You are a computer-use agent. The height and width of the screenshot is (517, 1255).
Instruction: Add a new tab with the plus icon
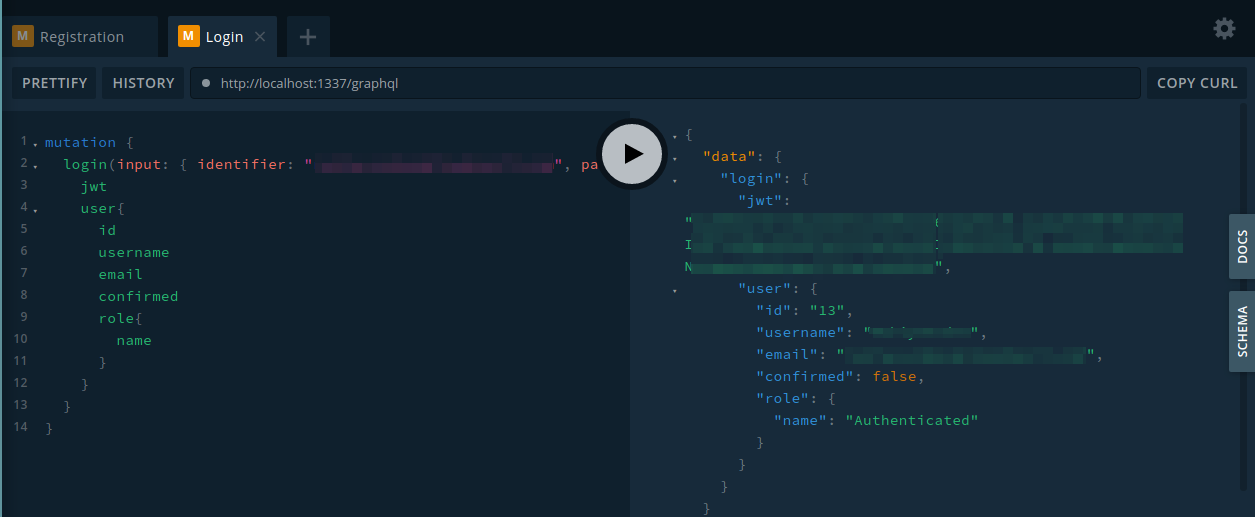coord(308,37)
